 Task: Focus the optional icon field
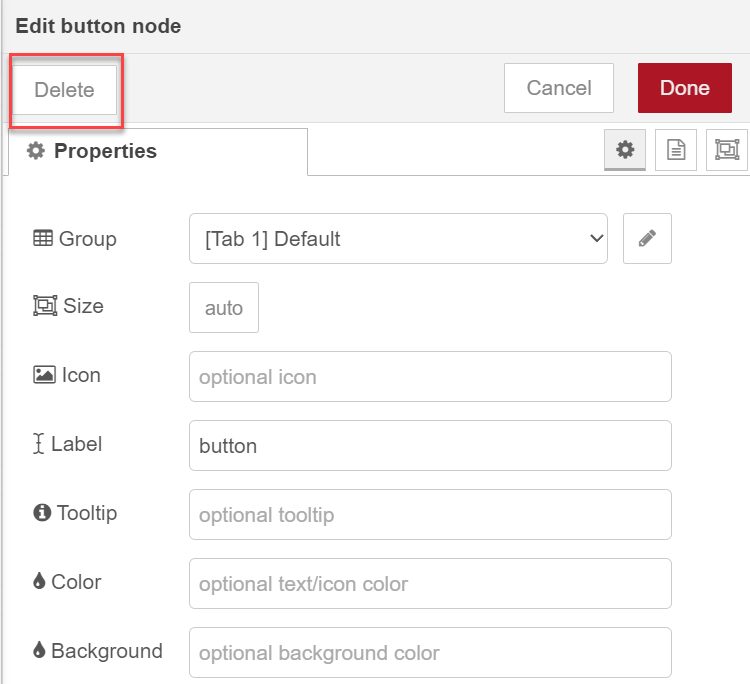tap(430, 376)
